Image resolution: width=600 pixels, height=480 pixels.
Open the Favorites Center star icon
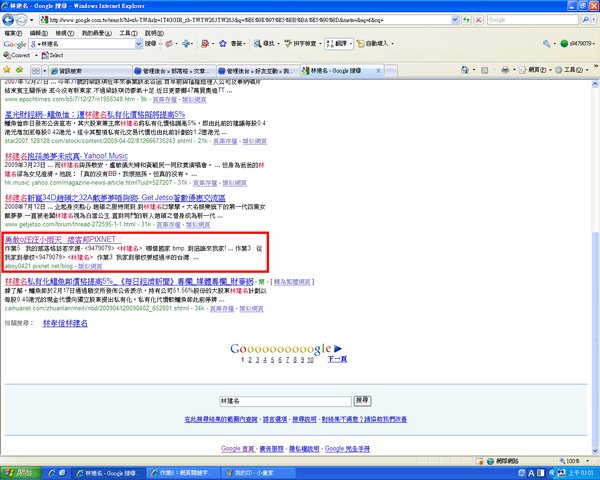(x=7, y=70)
